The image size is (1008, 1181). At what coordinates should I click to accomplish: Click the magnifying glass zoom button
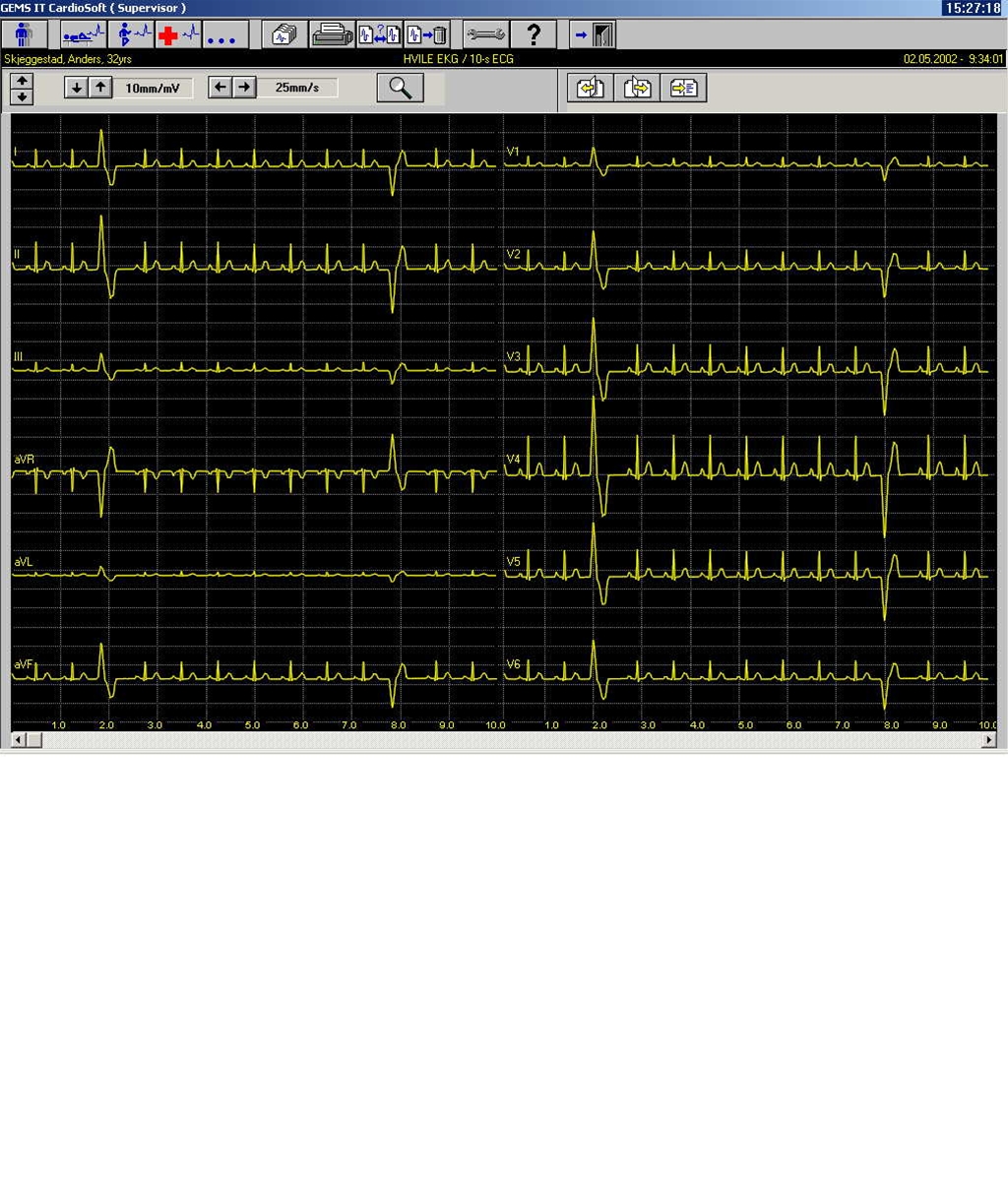point(400,88)
